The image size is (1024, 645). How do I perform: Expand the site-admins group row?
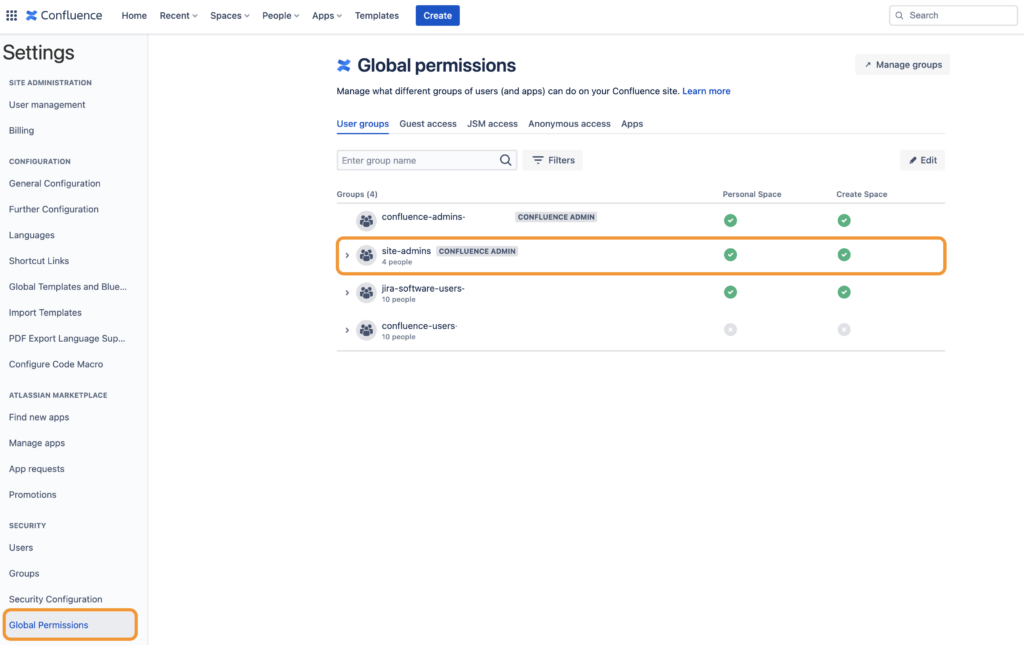click(347, 255)
